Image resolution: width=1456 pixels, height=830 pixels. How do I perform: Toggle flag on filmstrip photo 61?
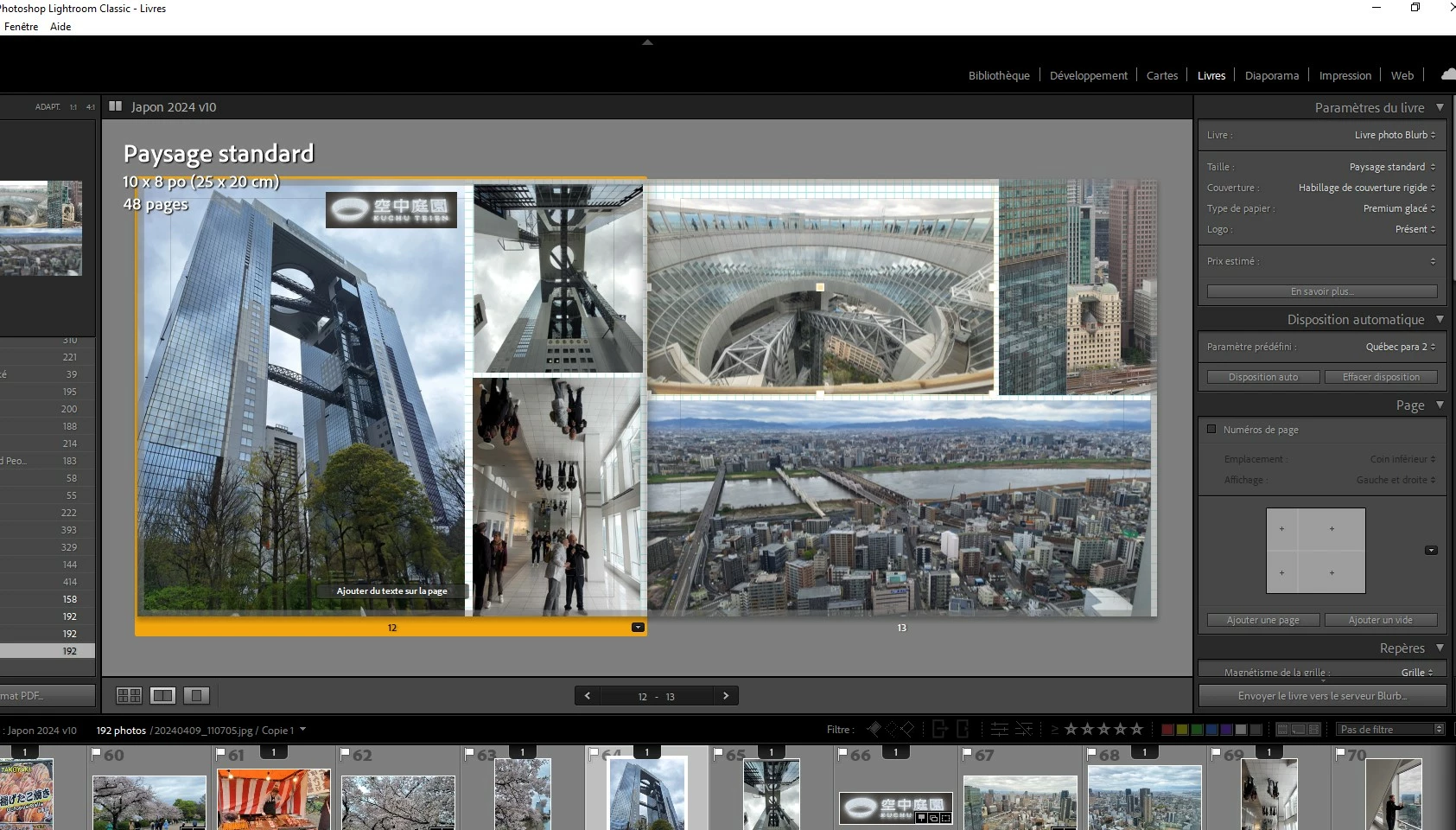click(x=221, y=754)
